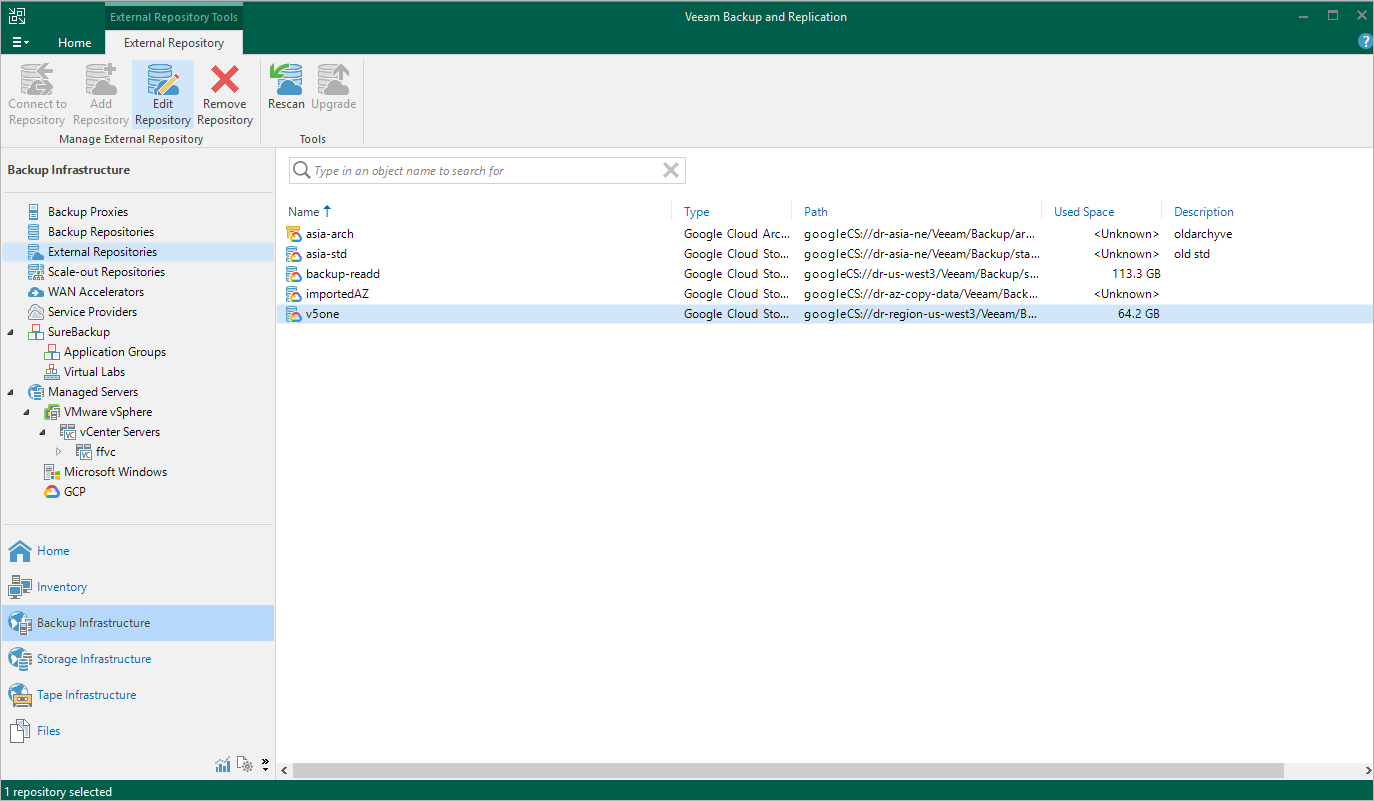Collapse the vCenter Servers tree node
This screenshot has height=801, width=1374.
(43, 432)
